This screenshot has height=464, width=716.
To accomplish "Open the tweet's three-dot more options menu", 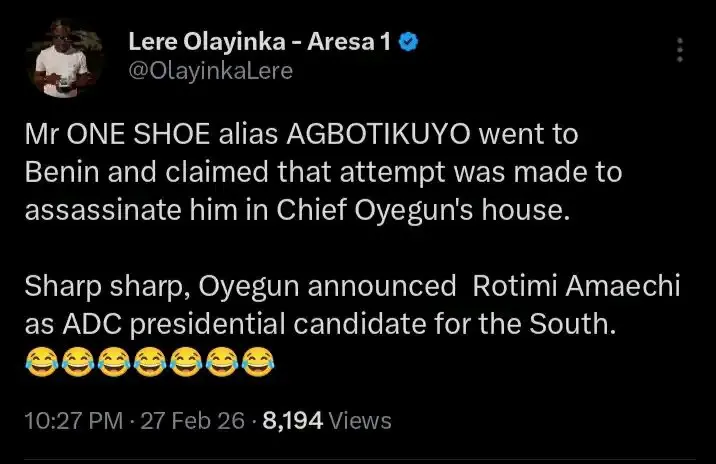I will pos(681,51).
